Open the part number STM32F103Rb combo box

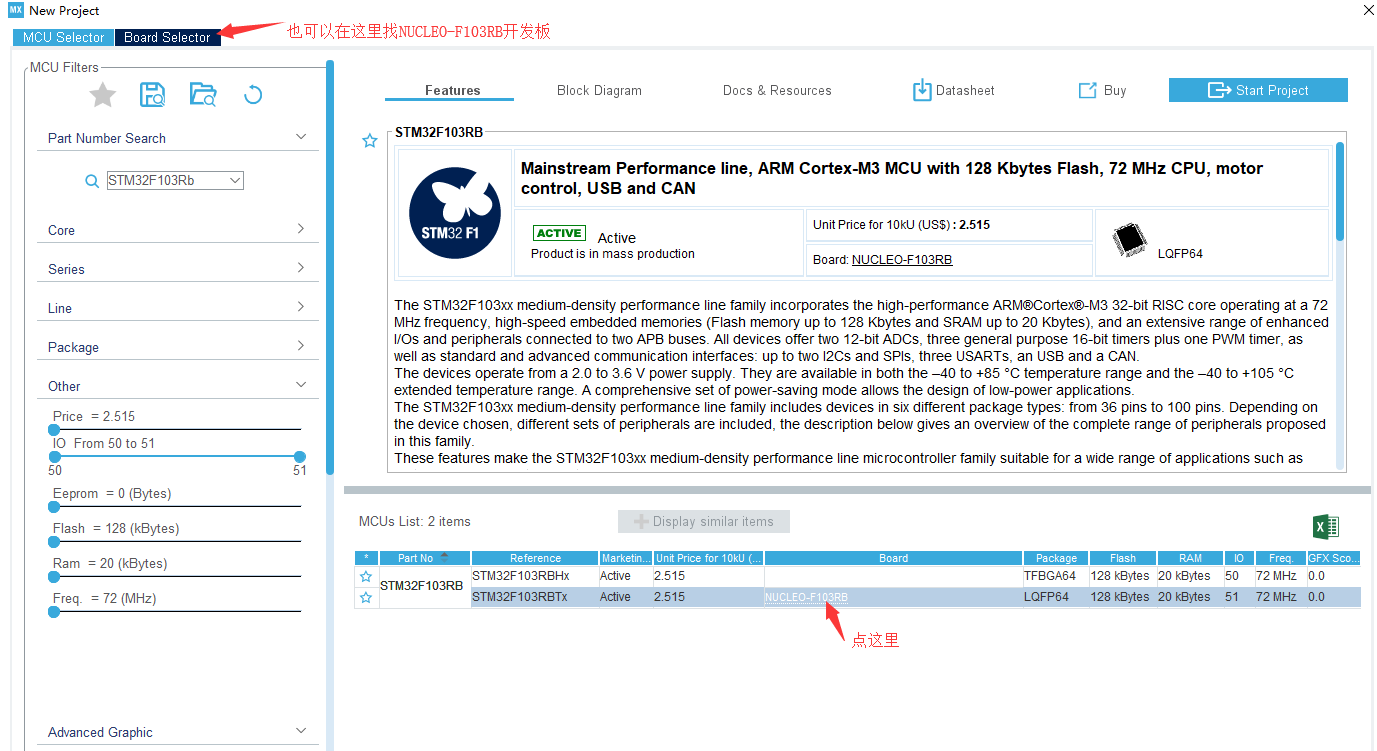(x=175, y=181)
